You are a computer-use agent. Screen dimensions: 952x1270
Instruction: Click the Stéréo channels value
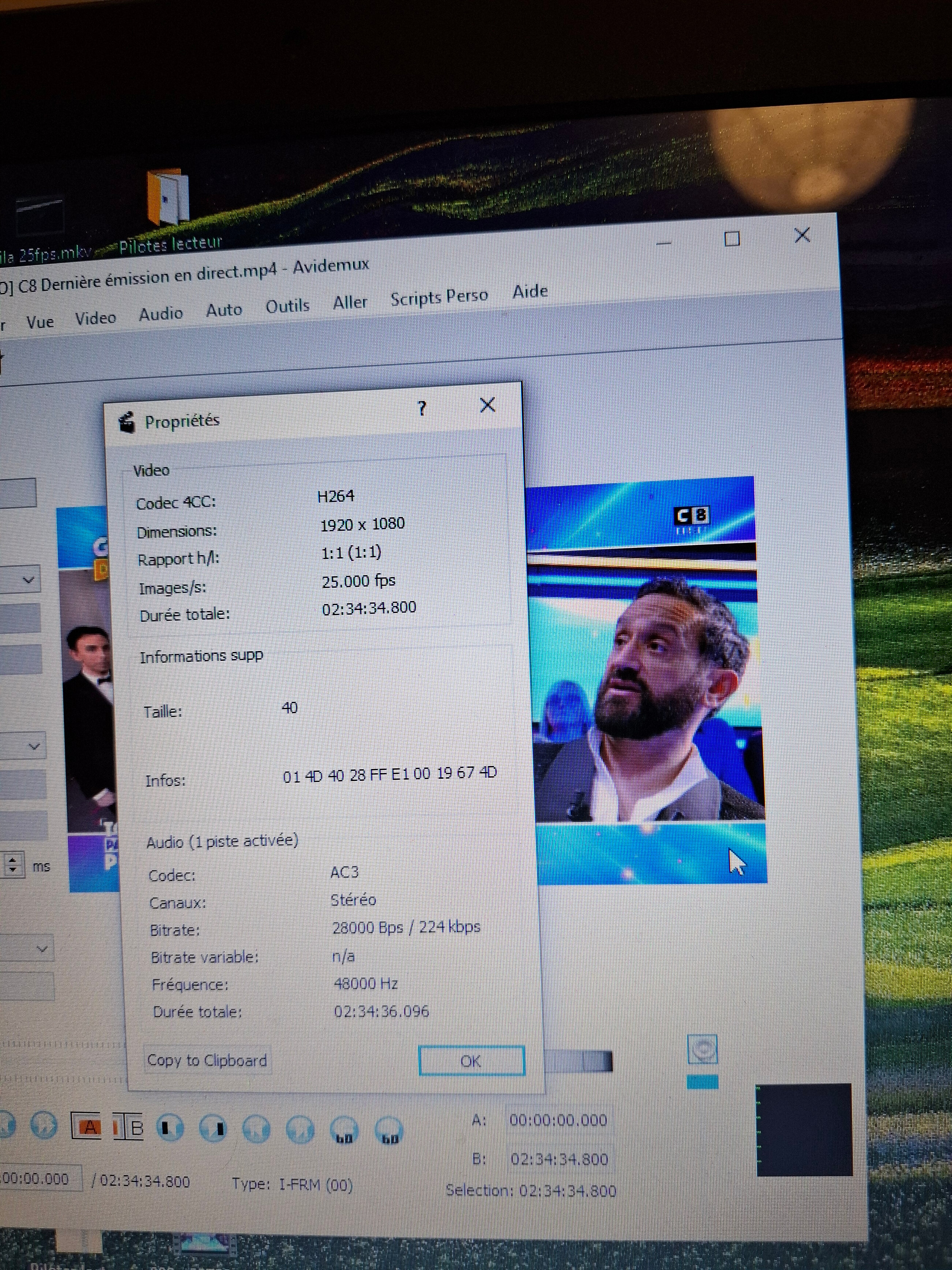click(x=353, y=900)
